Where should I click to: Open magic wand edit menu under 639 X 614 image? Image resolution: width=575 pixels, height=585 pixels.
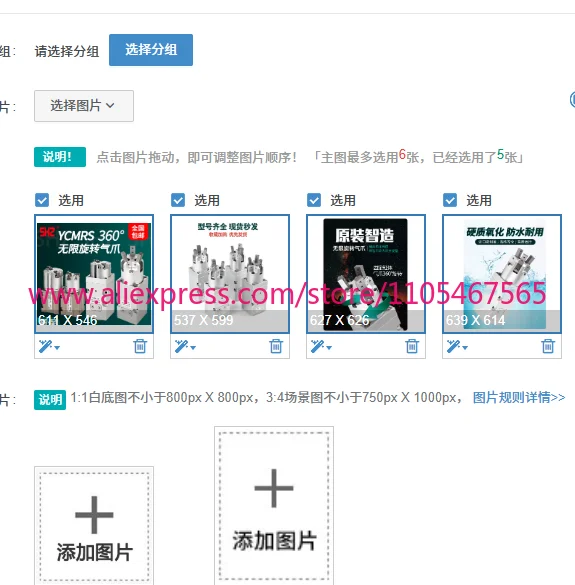tap(457, 347)
